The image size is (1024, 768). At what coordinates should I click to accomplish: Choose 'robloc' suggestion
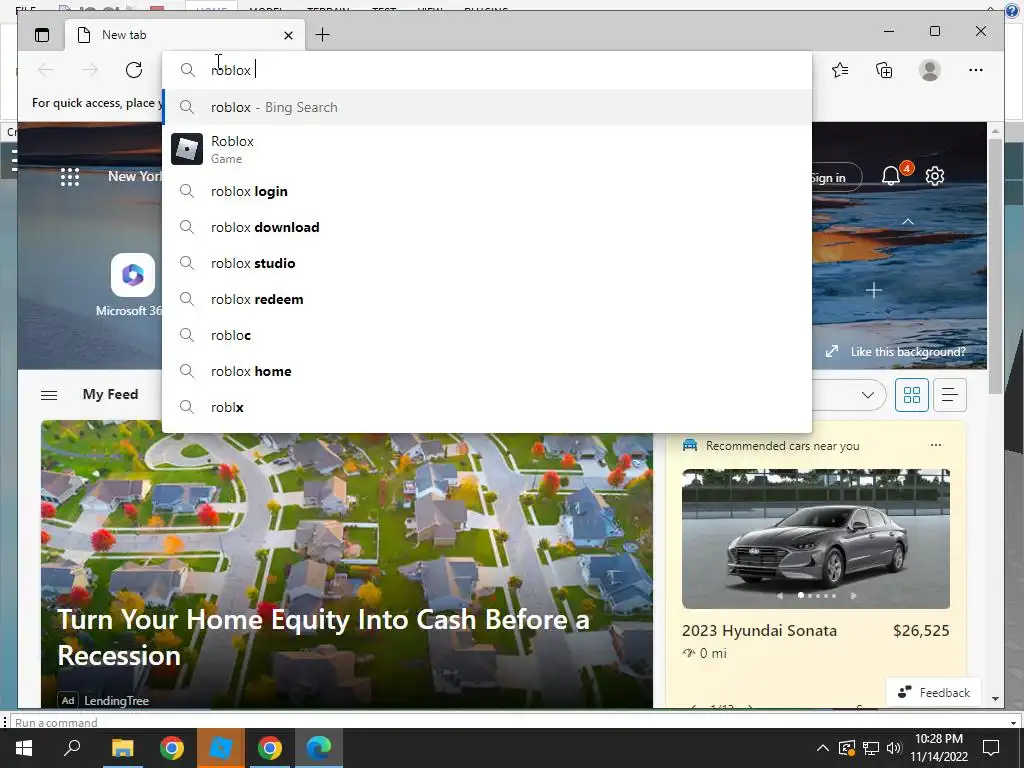click(487, 335)
